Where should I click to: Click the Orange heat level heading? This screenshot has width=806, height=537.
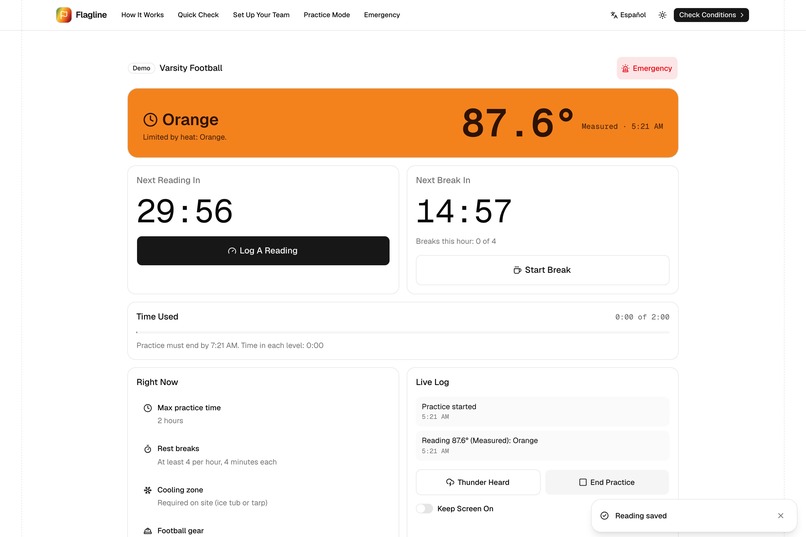coord(190,120)
